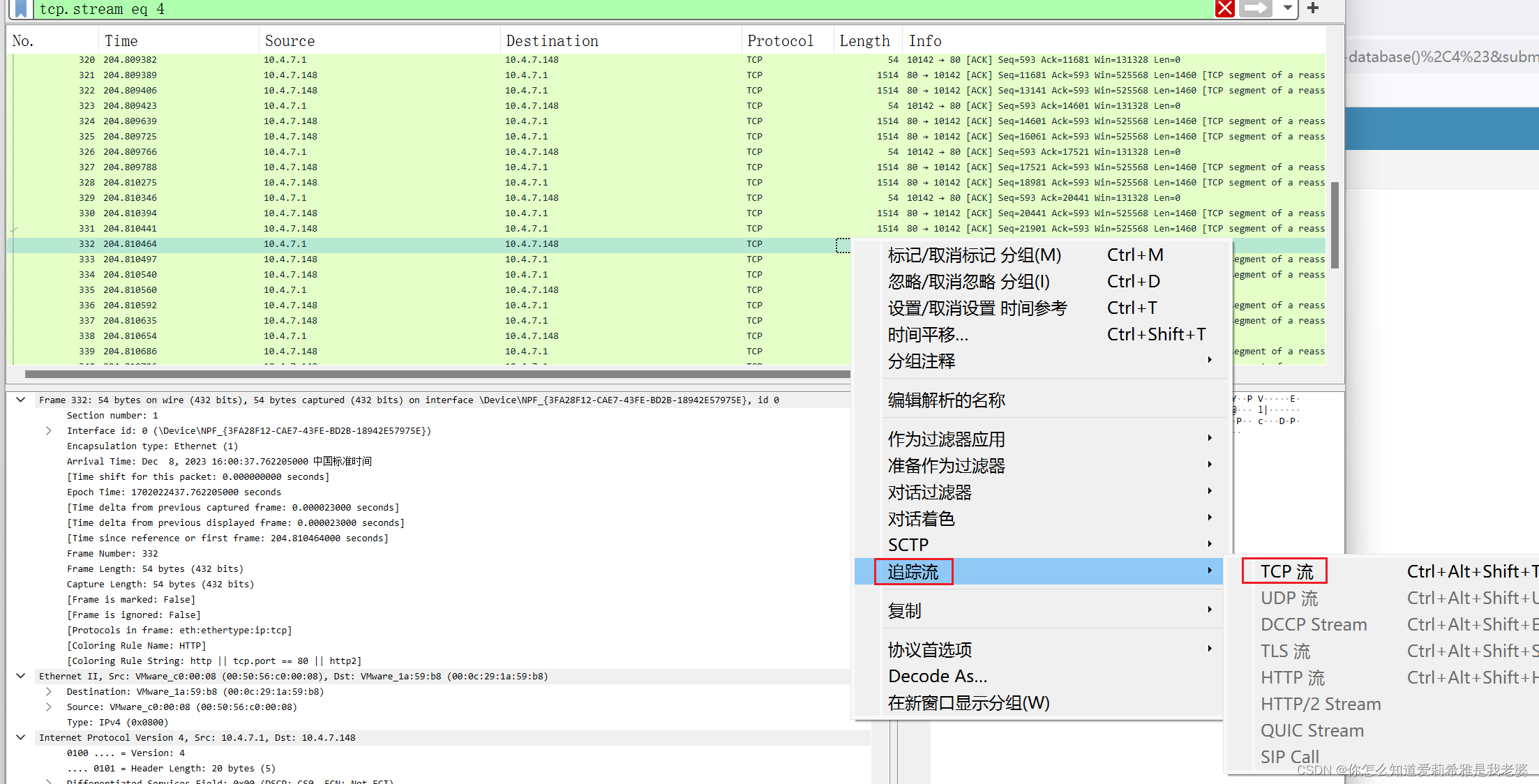Viewport: 1539px width, 784px height.
Task: Open the SCTP submenu
Action: [1039, 545]
